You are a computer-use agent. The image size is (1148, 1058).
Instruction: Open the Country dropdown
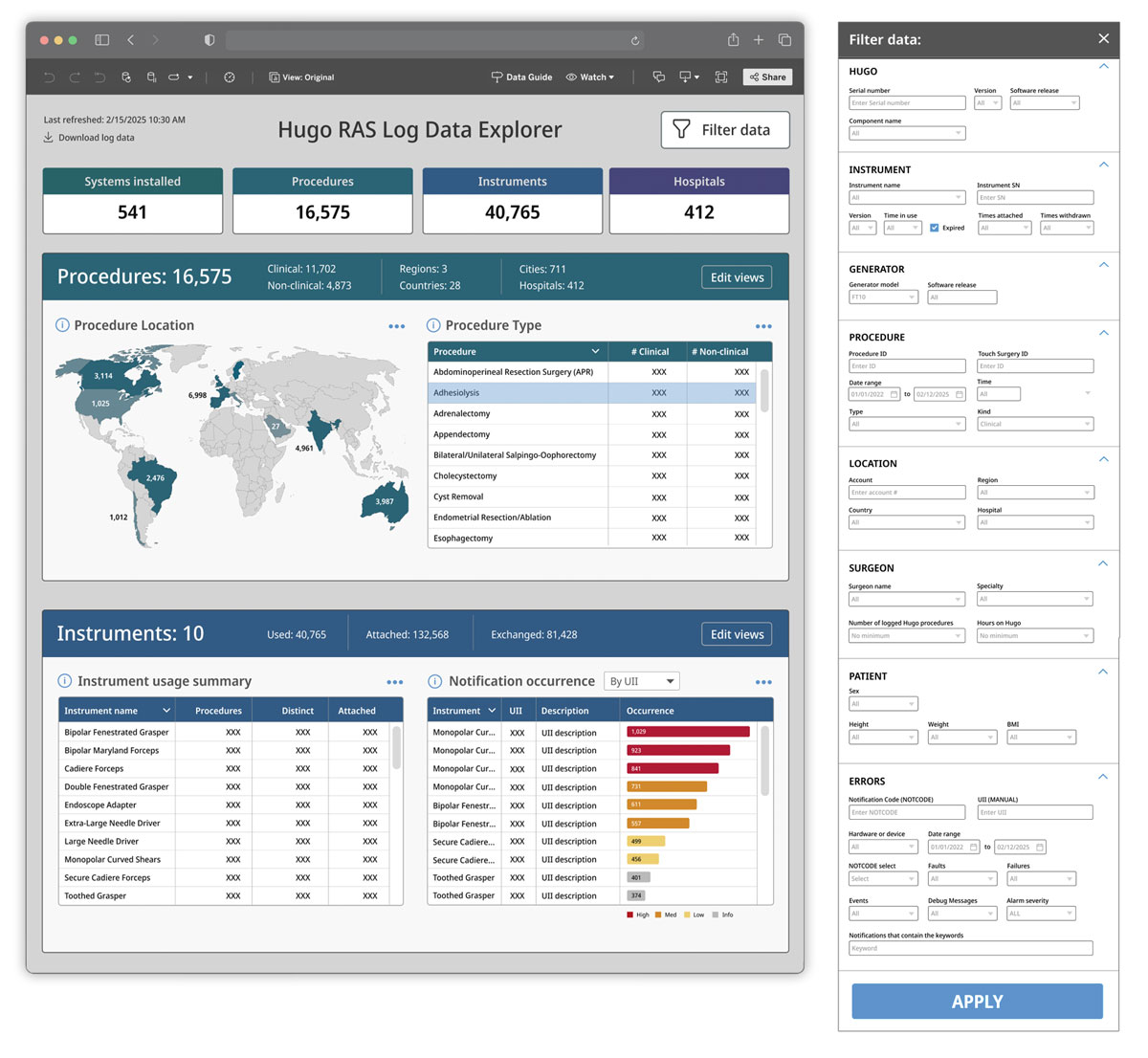907,522
